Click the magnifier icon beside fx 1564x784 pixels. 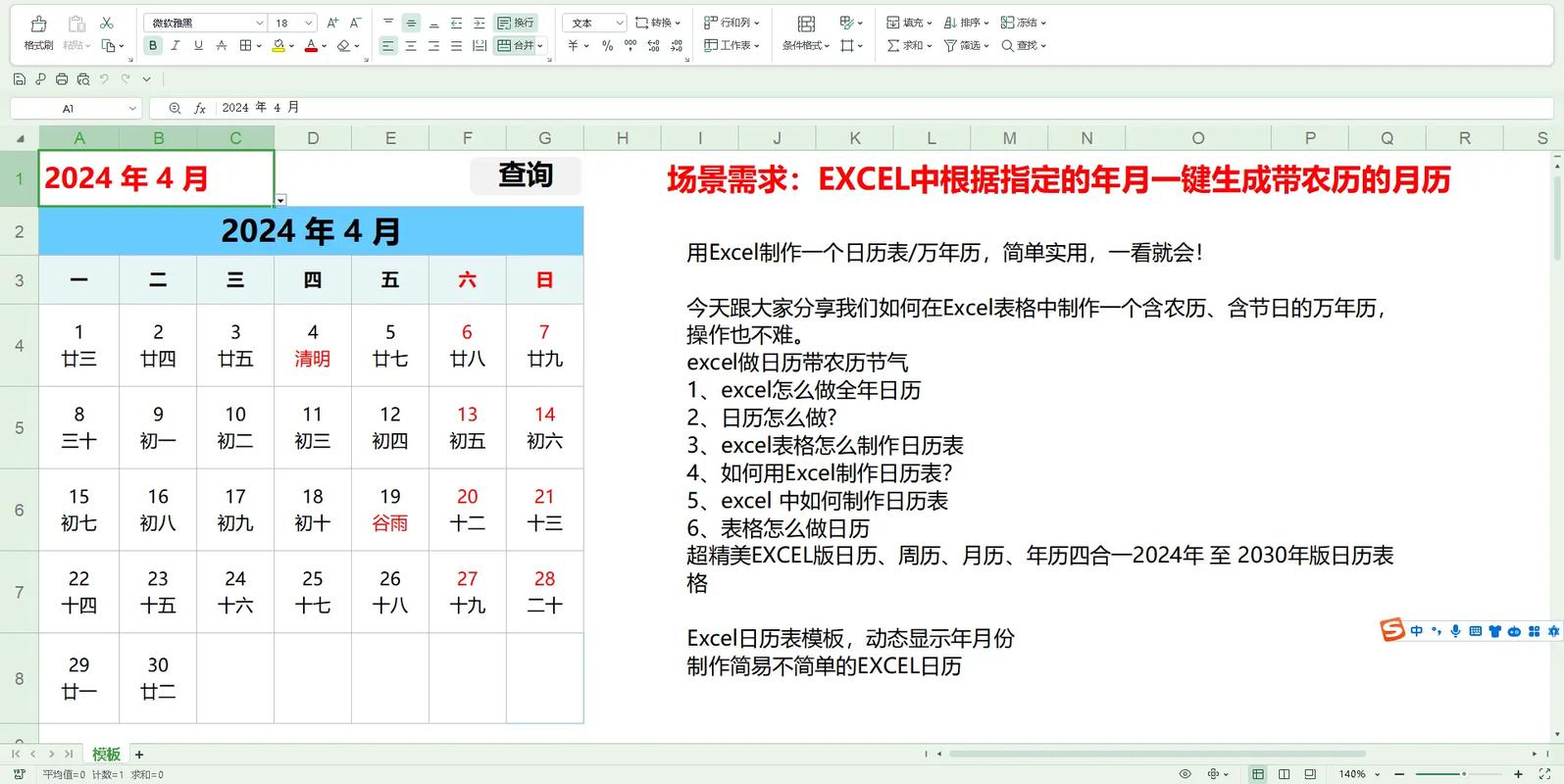[x=175, y=108]
